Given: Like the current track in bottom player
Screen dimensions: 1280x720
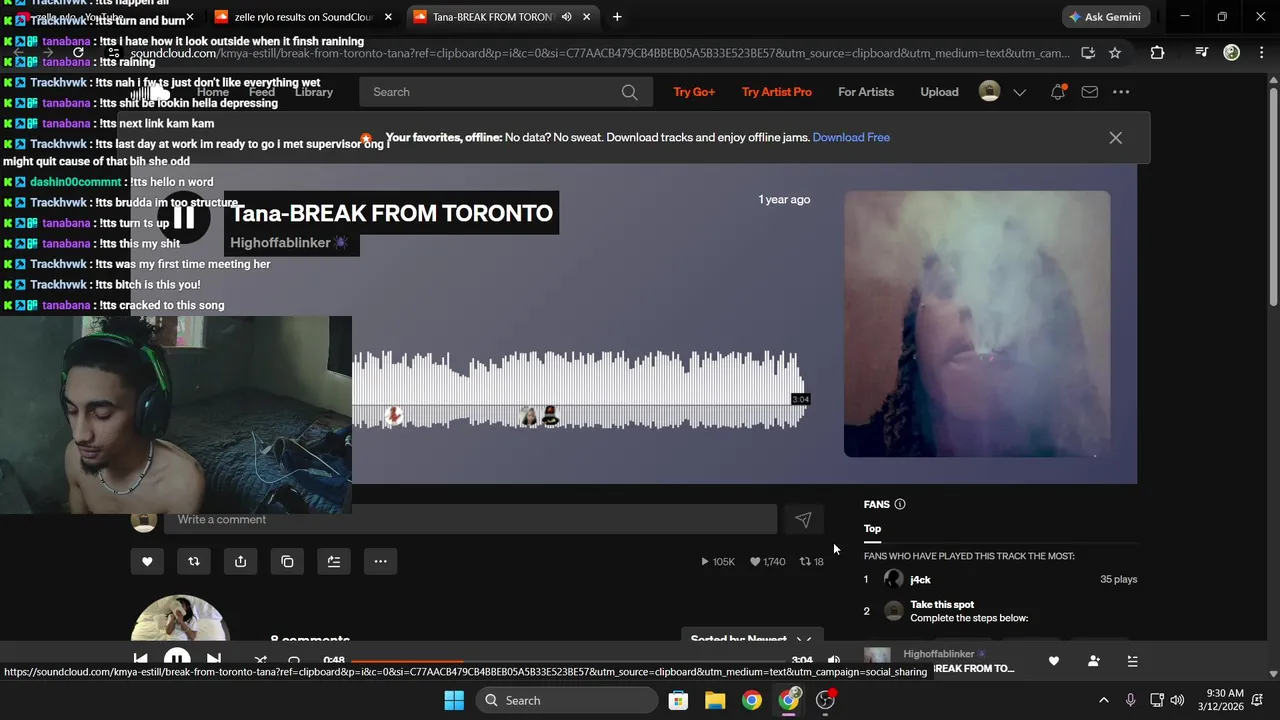Looking at the screenshot, I should (x=1053, y=661).
